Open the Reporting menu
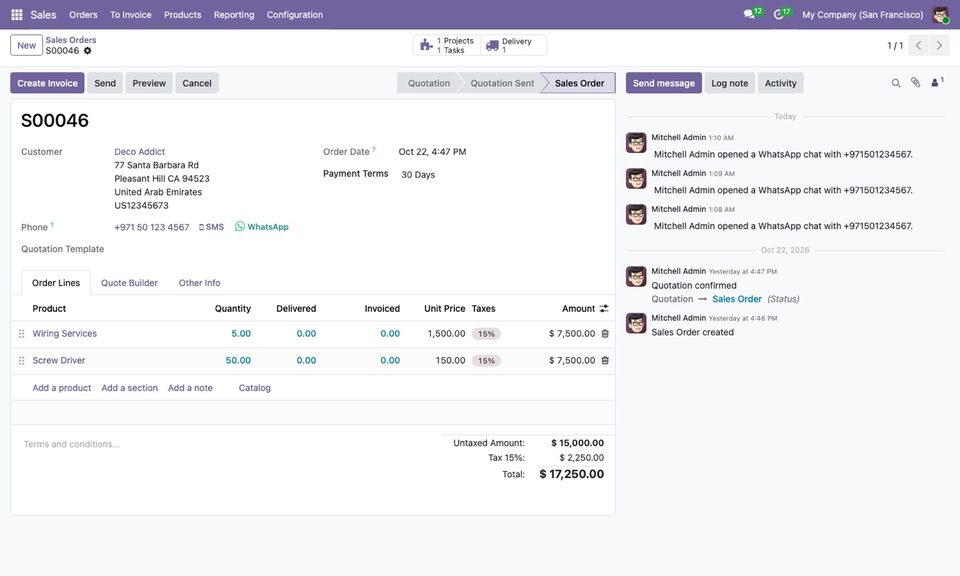 (x=234, y=15)
